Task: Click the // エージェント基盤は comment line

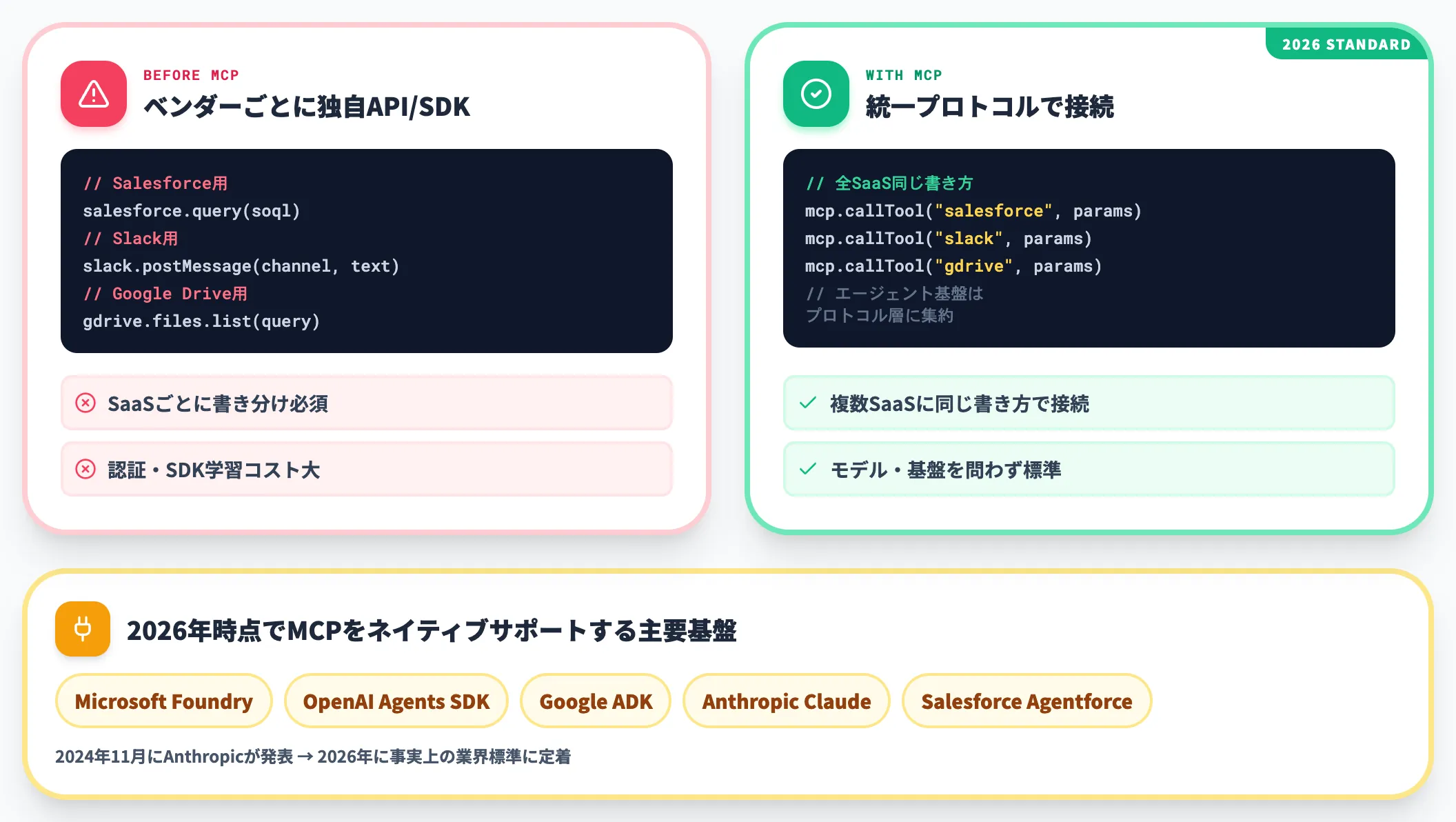Action: click(895, 294)
